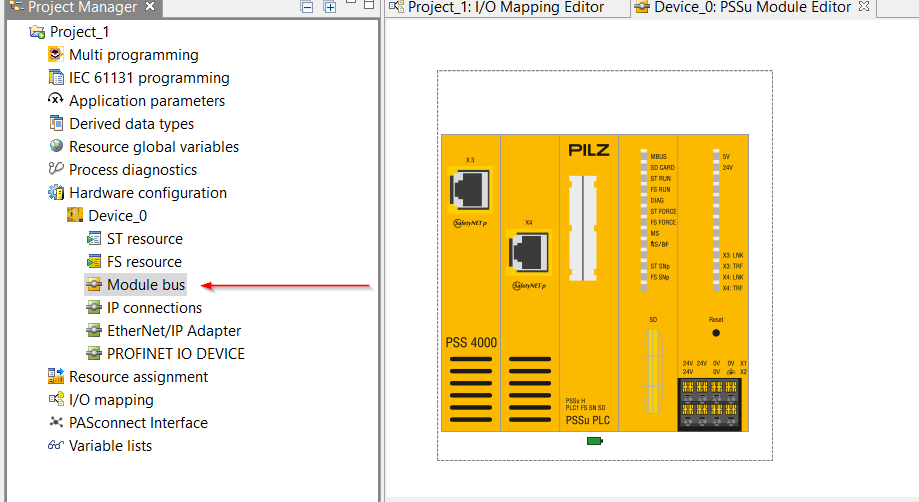Open Resource assignment
Viewport: 919px width, 502px height.
pos(138,377)
